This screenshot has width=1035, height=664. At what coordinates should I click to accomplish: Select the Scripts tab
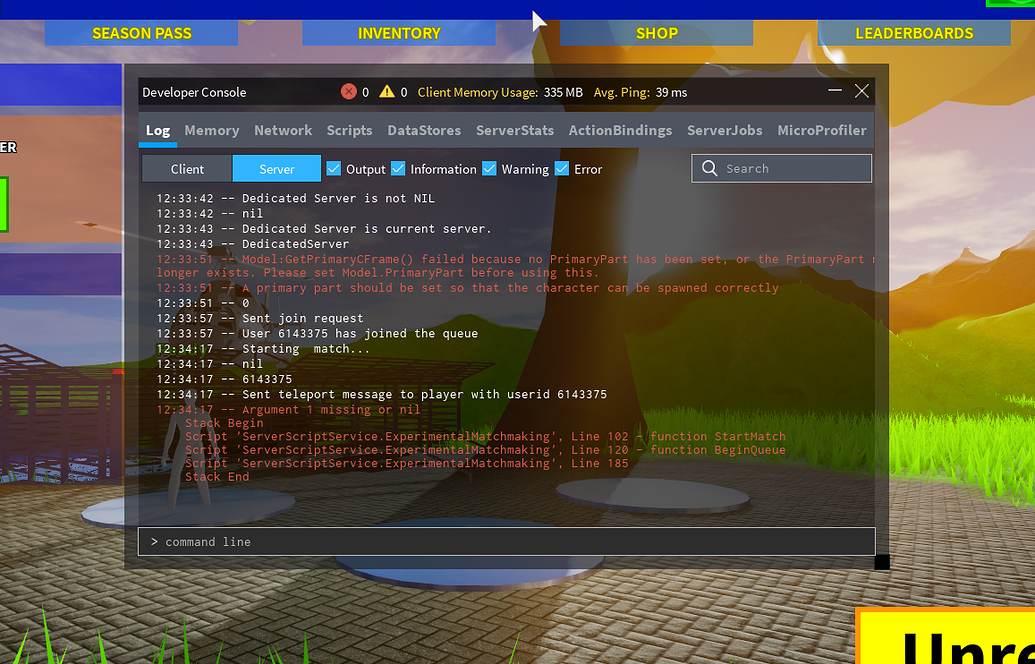pyautogui.click(x=349, y=130)
